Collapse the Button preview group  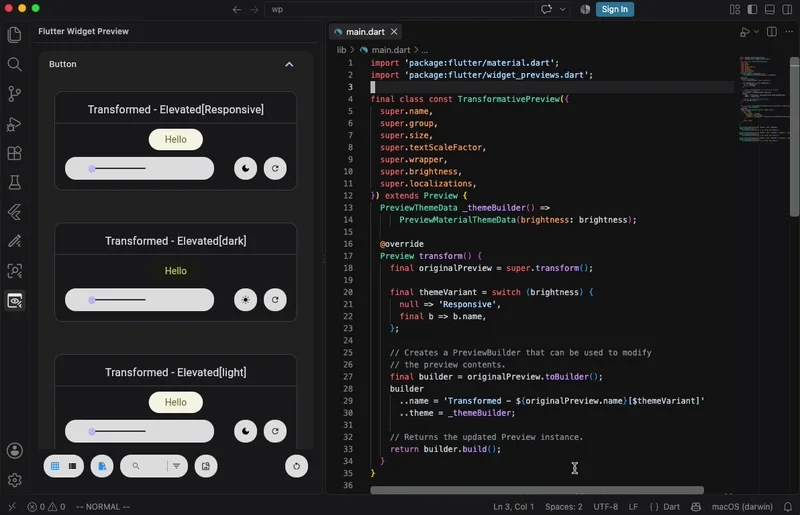click(289, 64)
